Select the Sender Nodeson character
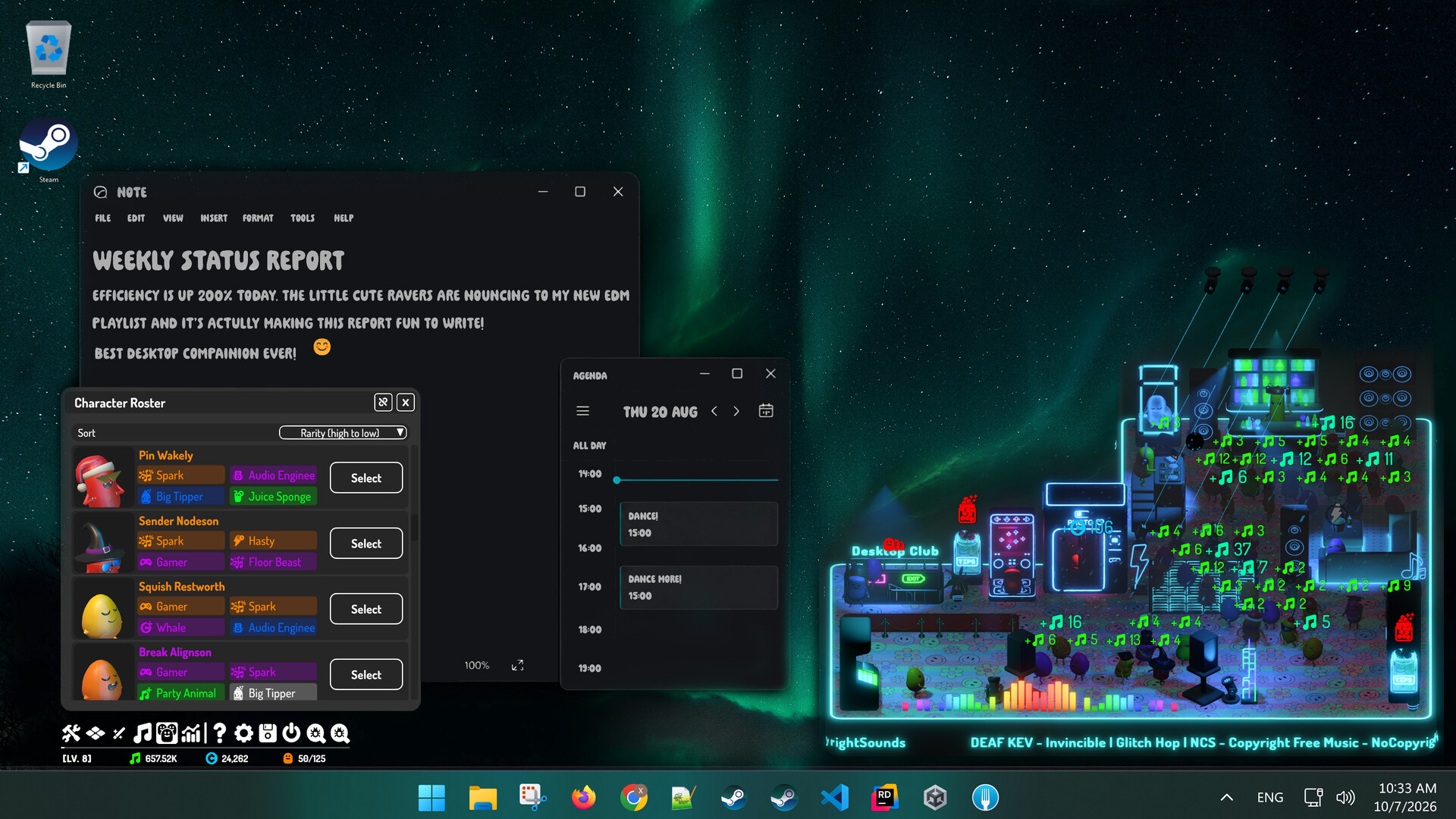The height and width of the screenshot is (819, 1456). (366, 544)
